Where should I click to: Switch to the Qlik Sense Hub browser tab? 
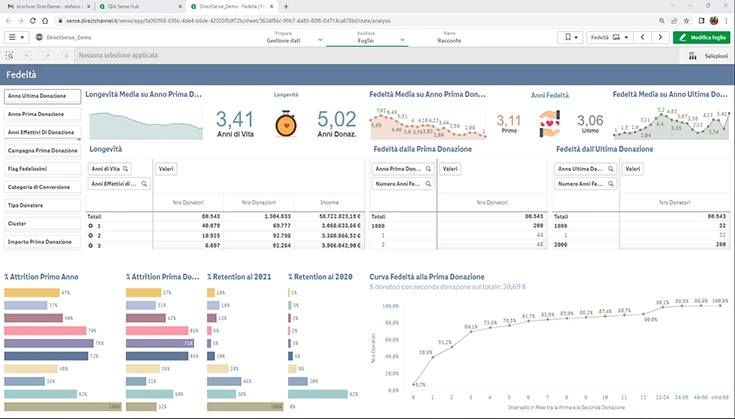[139, 7]
